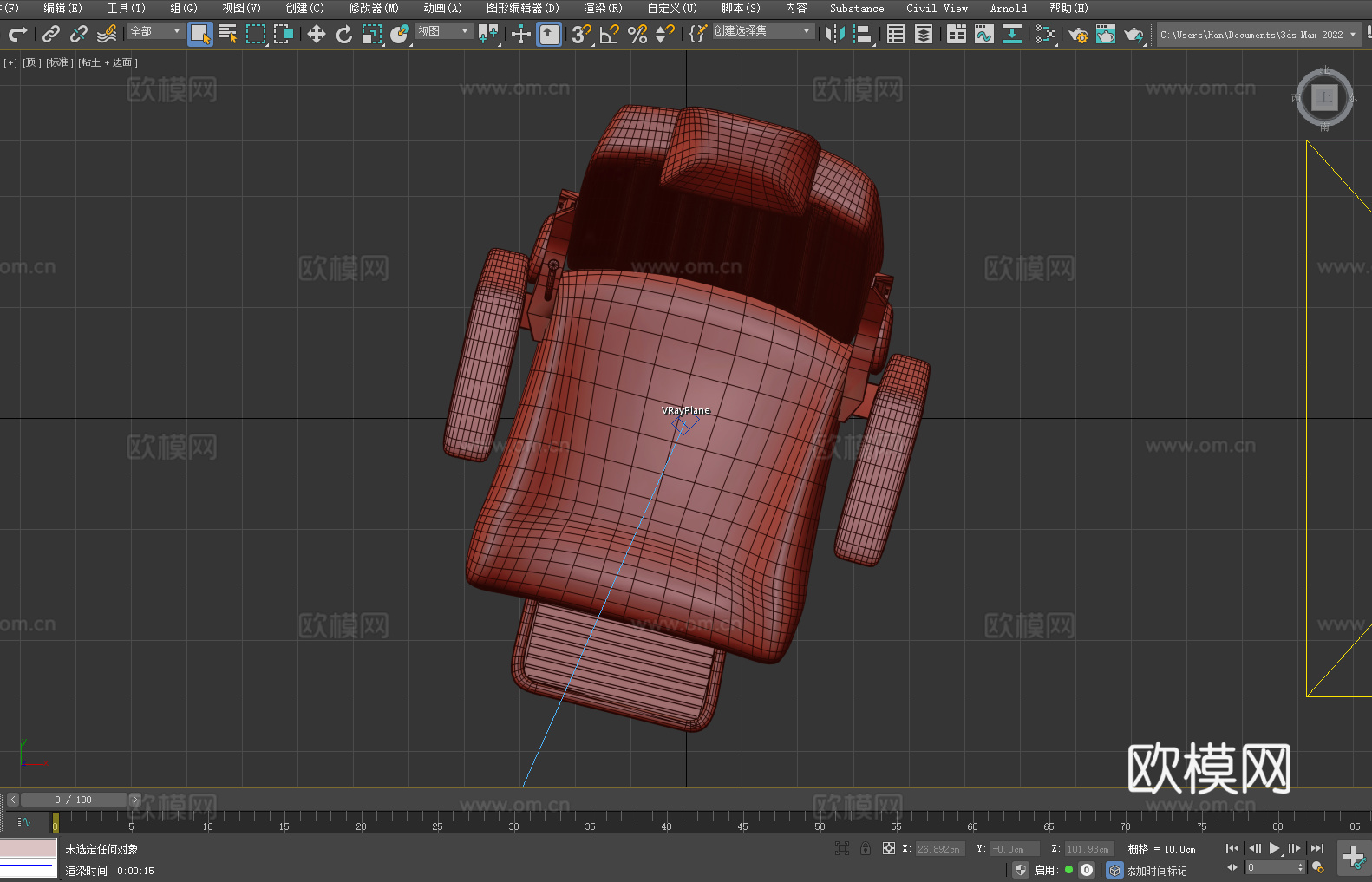The height and width of the screenshot is (882, 1372).
Task: Open the Scene Explorer toggle
Action: [x=896, y=34]
